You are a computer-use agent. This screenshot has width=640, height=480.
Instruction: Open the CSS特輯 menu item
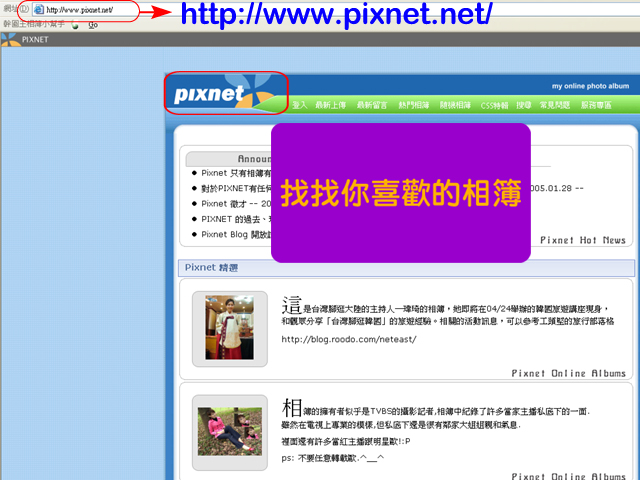[x=494, y=105]
